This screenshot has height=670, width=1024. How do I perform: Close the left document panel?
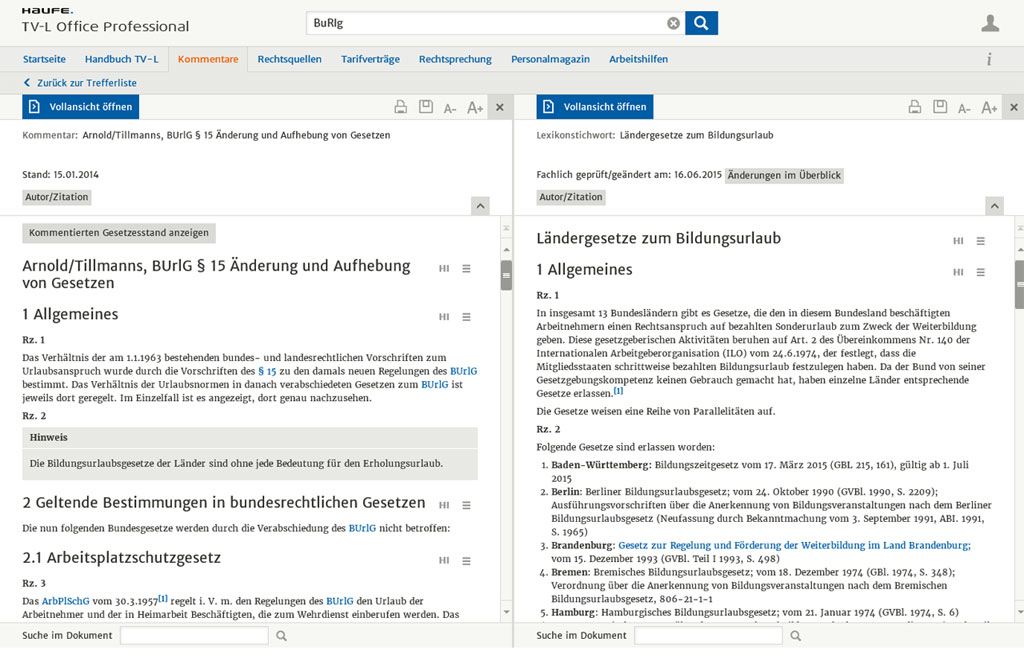coord(500,107)
